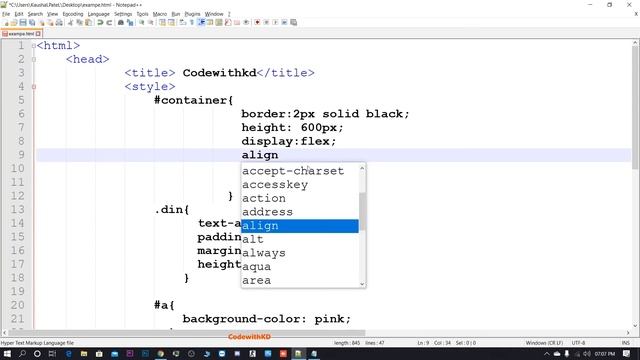Click the Stop Recording macro icon
Screen dimensions: 640x360
point(266,22)
